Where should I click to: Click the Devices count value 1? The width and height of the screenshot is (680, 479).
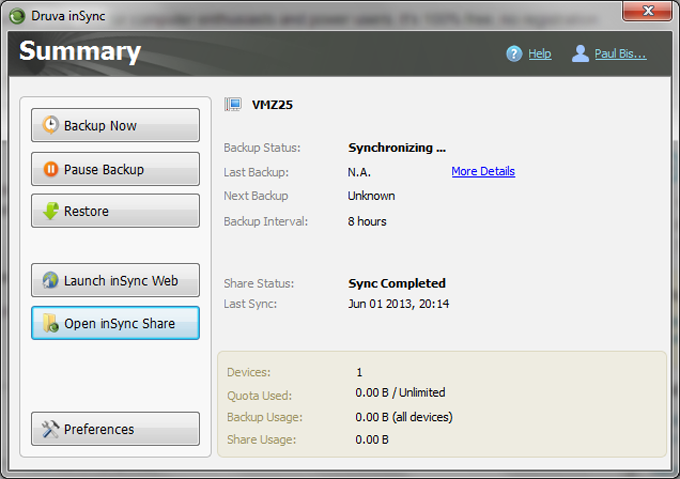pos(359,372)
